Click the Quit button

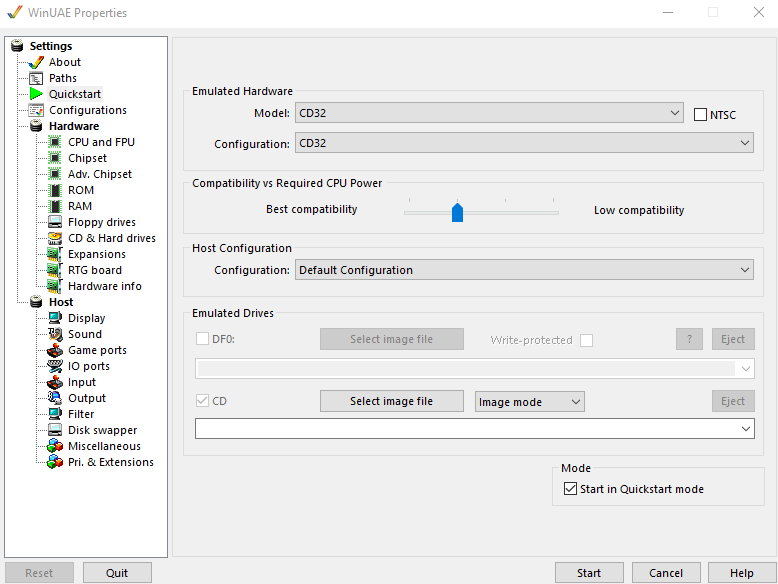117,573
